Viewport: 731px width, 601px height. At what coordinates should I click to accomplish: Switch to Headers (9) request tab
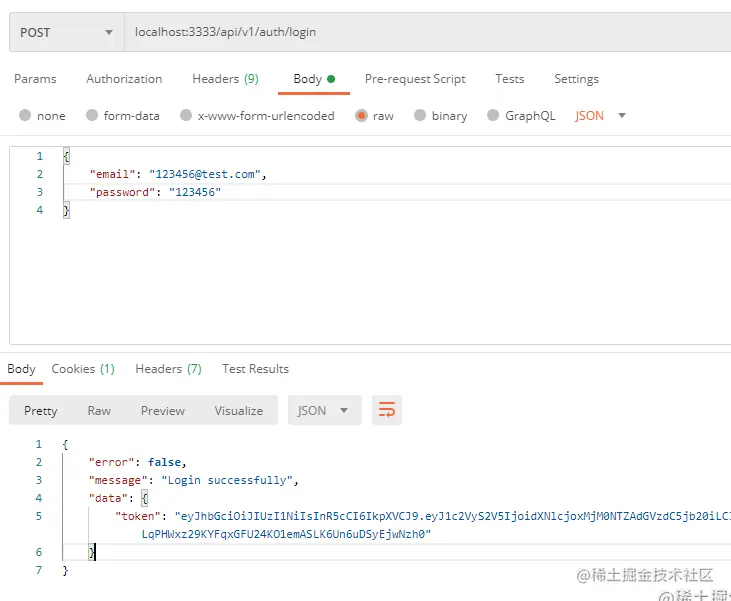click(225, 79)
